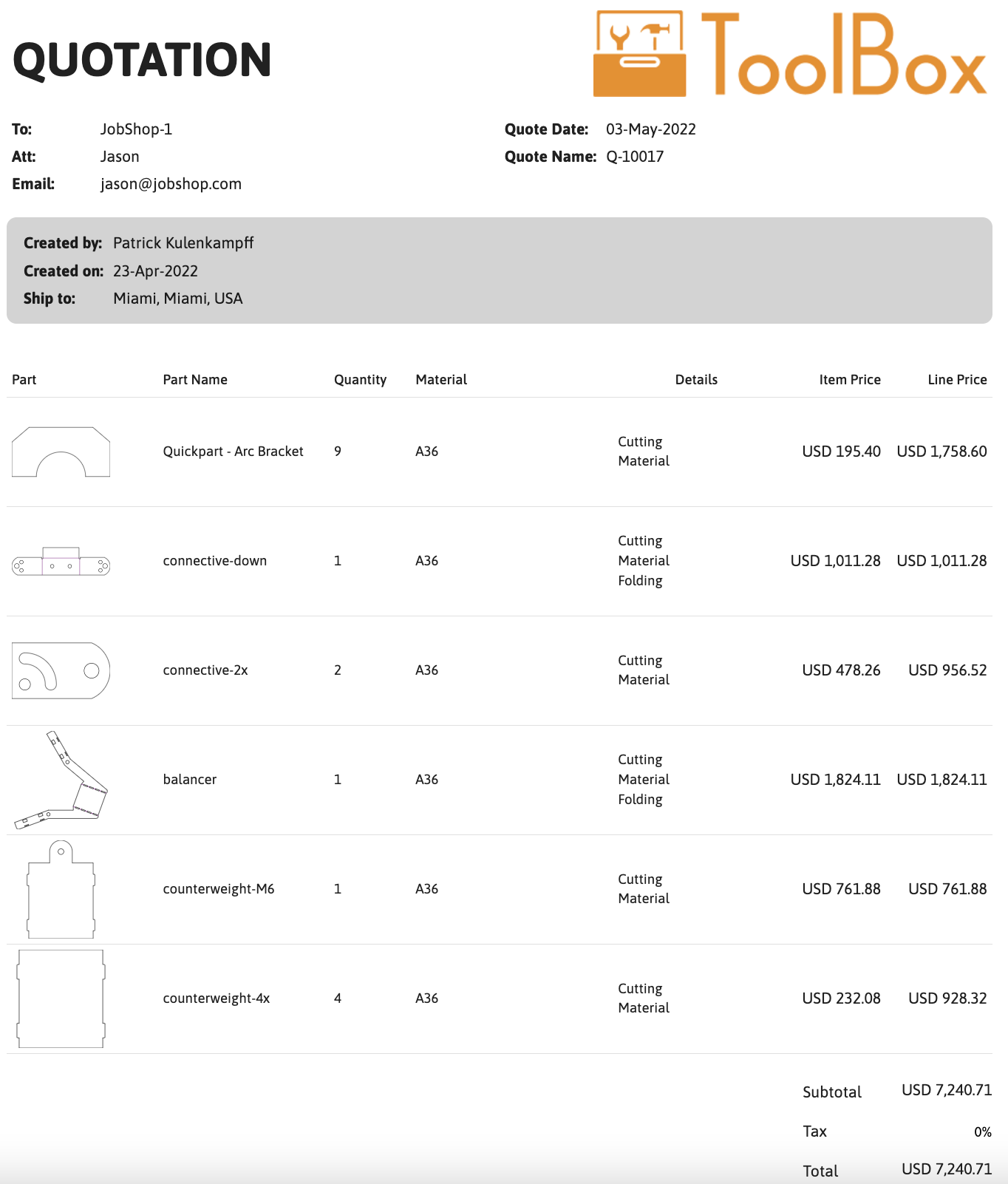Click the ToolBox toolbox logo icon
The width and height of the screenshot is (1008, 1184).
point(640,53)
